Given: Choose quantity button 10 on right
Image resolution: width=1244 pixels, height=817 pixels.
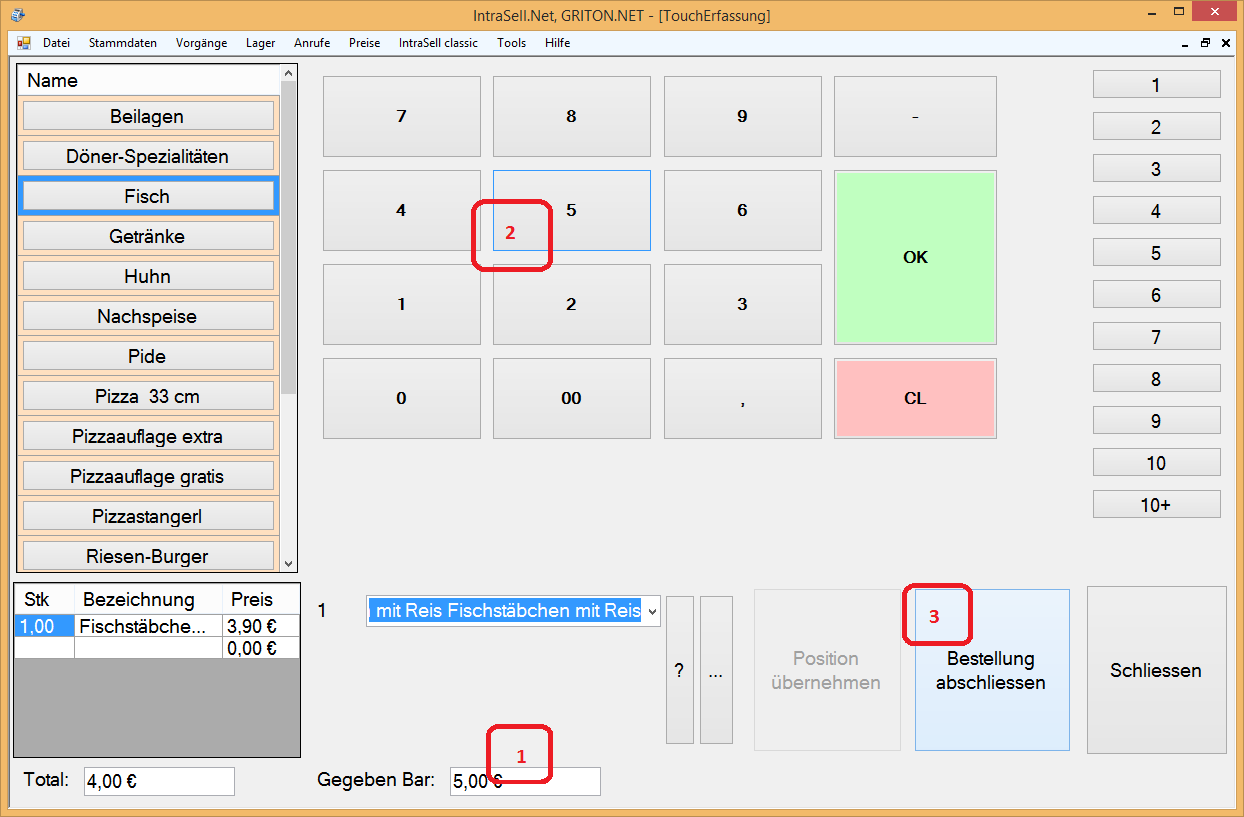Looking at the screenshot, I should (1156, 462).
